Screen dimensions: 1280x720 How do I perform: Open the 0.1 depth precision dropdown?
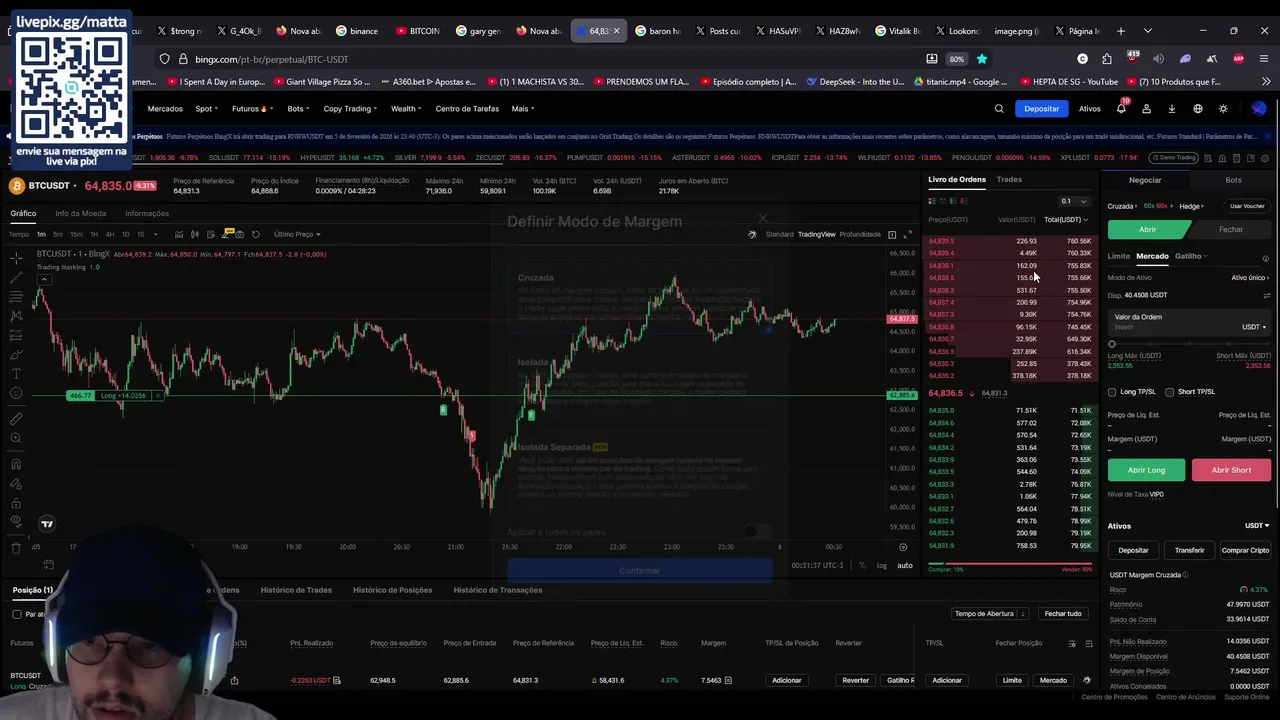pos(1074,201)
